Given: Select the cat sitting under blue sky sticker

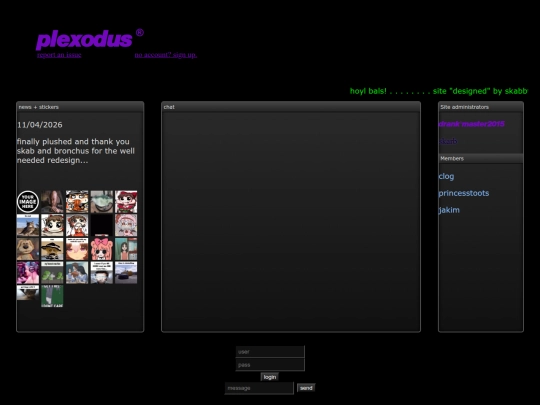Looking at the screenshot, I should [28, 225].
